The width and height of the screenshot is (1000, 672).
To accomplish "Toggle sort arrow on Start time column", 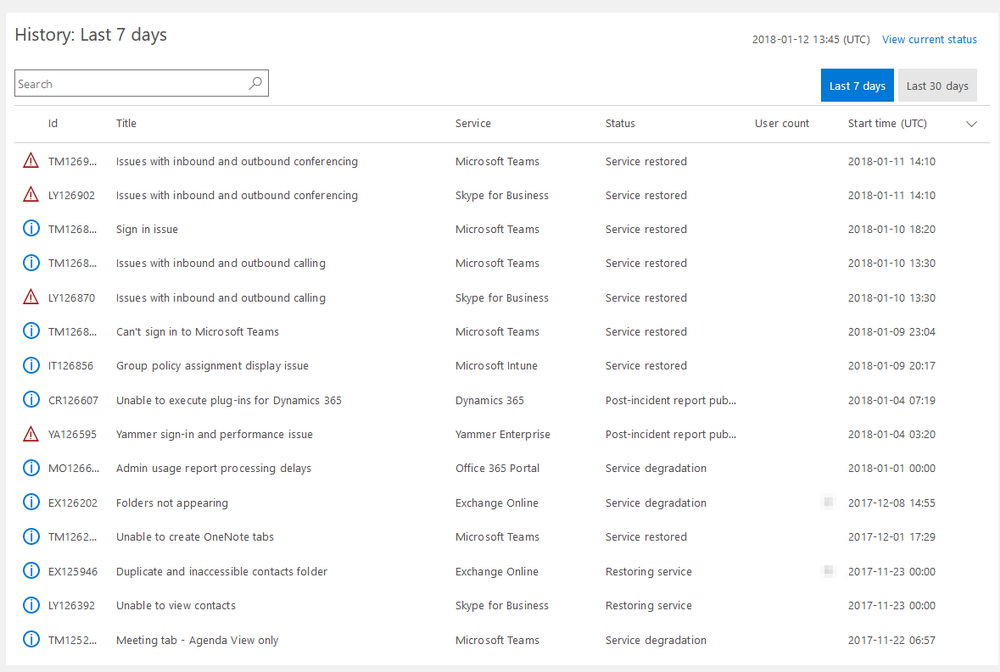I will pyautogui.click(x=971, y=124).
